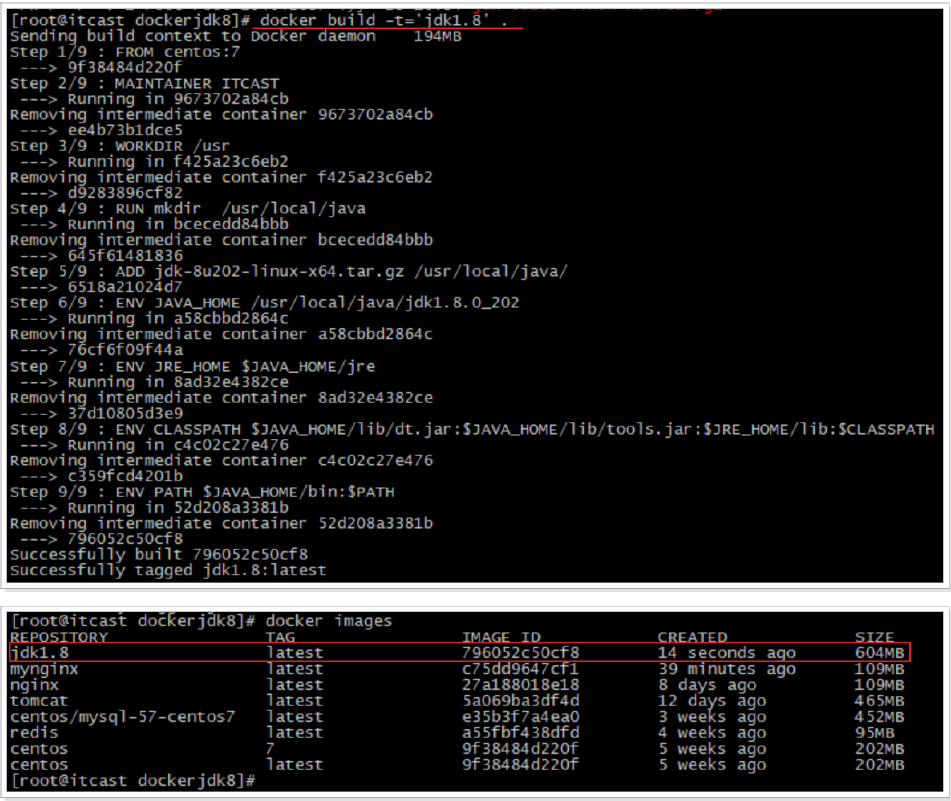Select the '39 minutes ago' created value
The height and width of the screenshot is (801, 951).
(x=726, y=669)
